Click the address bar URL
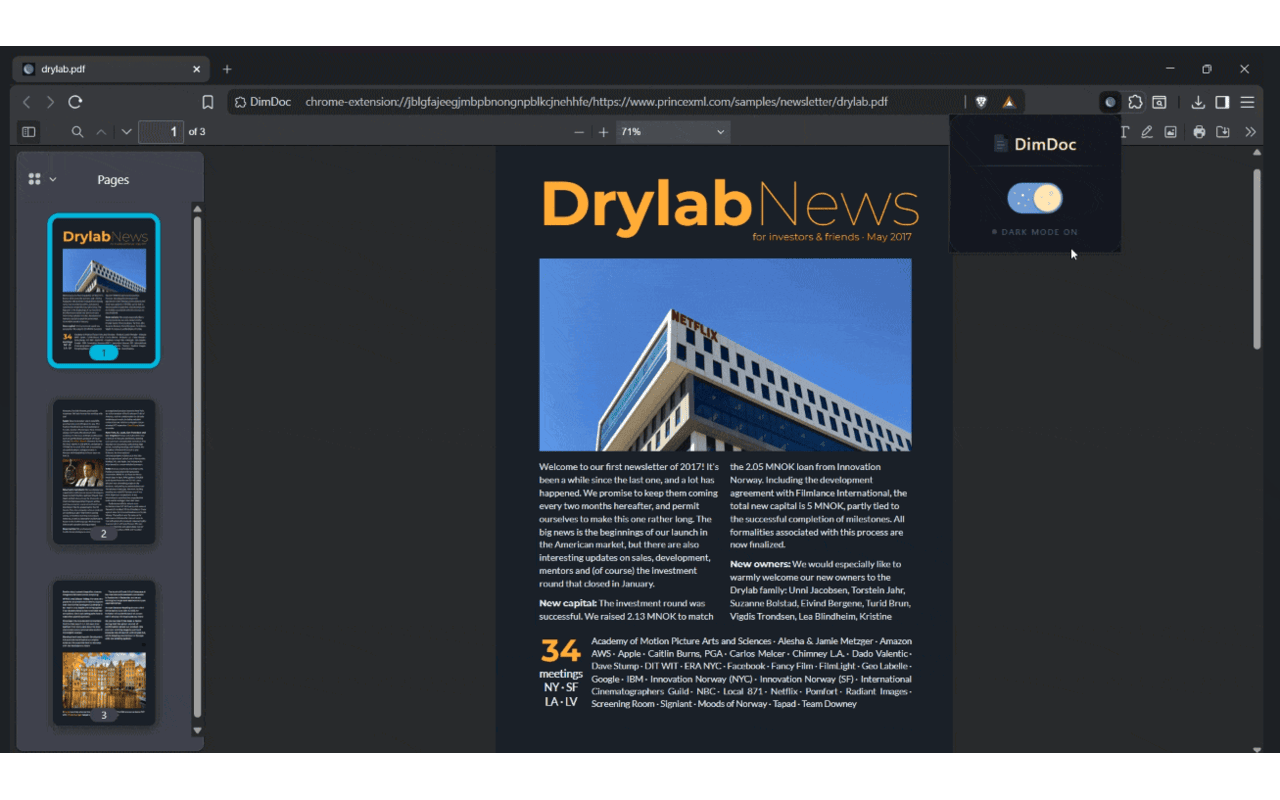Screen dimensions: 1280x800 (596, 102)
